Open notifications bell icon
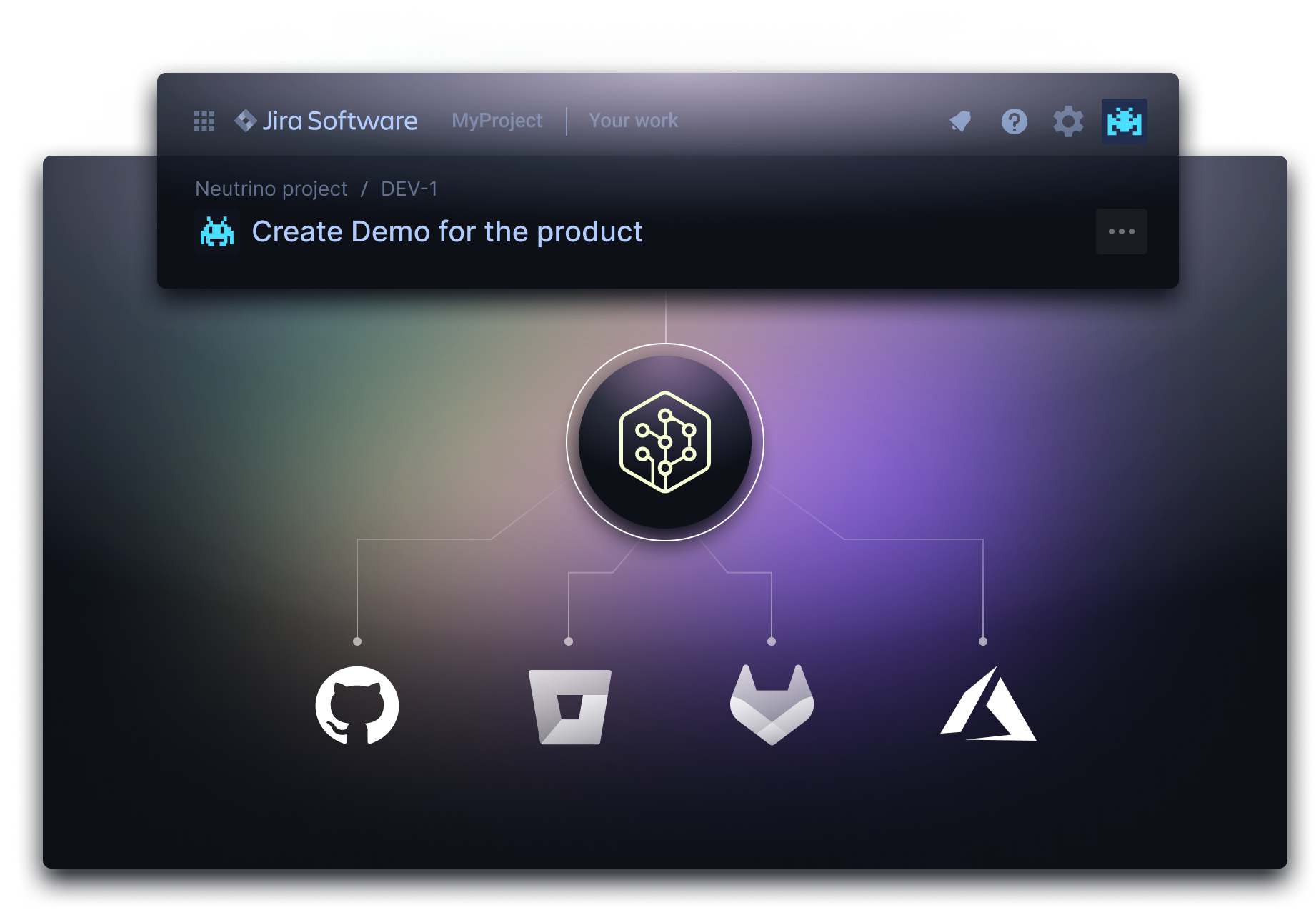The height and width of the screenshot is (910, 1316). click(961, 121)
